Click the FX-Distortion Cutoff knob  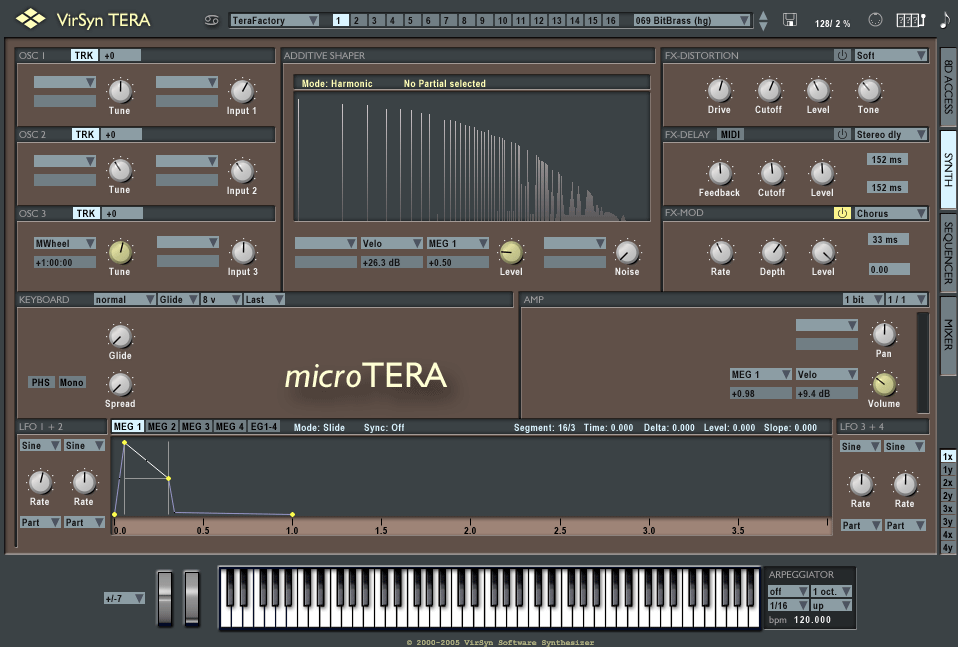(x=769, y=90)
